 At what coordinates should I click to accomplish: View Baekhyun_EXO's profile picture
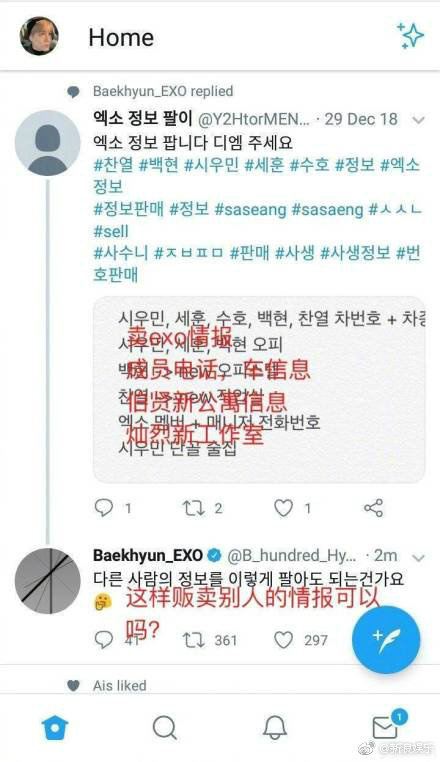48,581
